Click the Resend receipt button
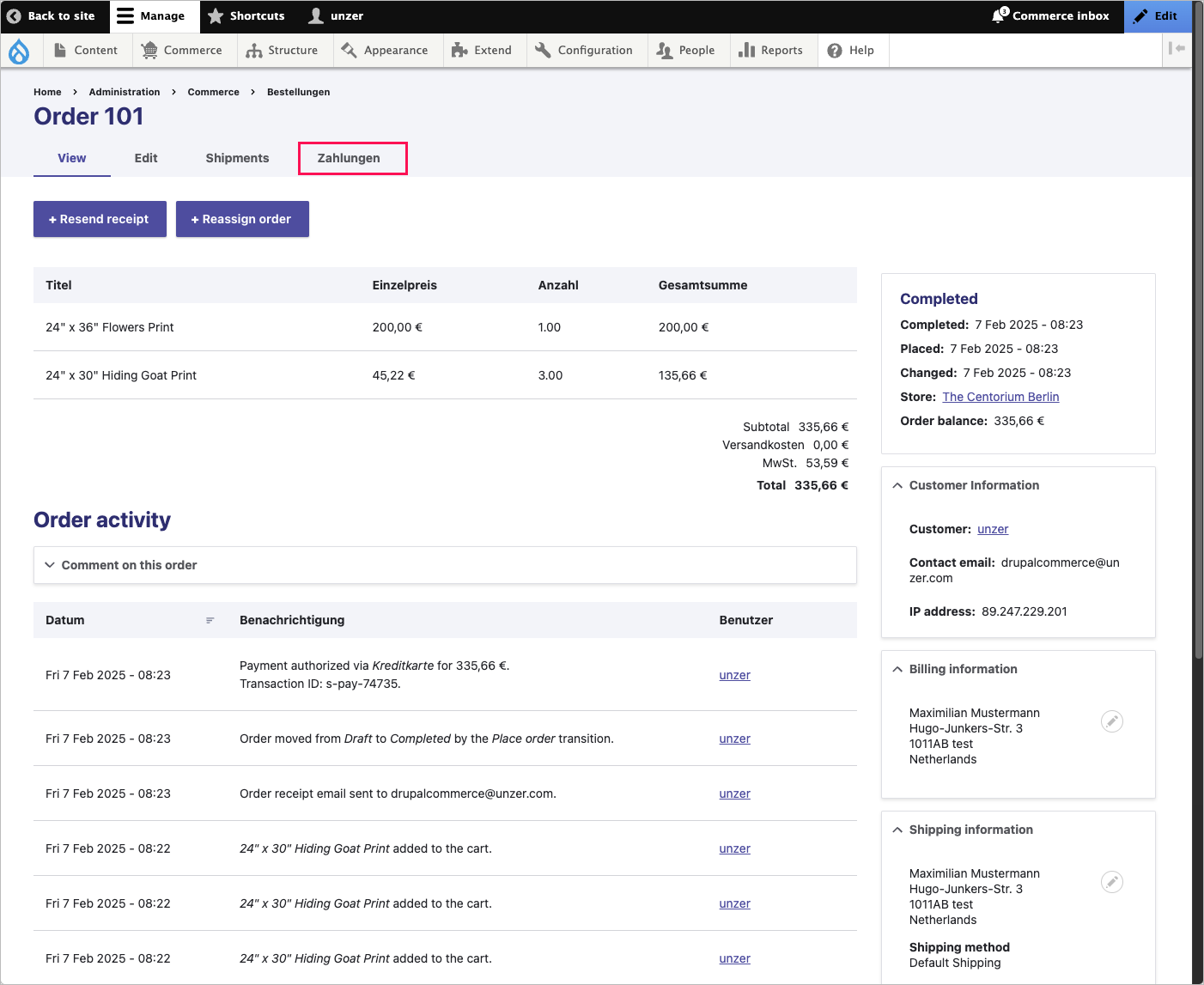 [x=100, y=219]
